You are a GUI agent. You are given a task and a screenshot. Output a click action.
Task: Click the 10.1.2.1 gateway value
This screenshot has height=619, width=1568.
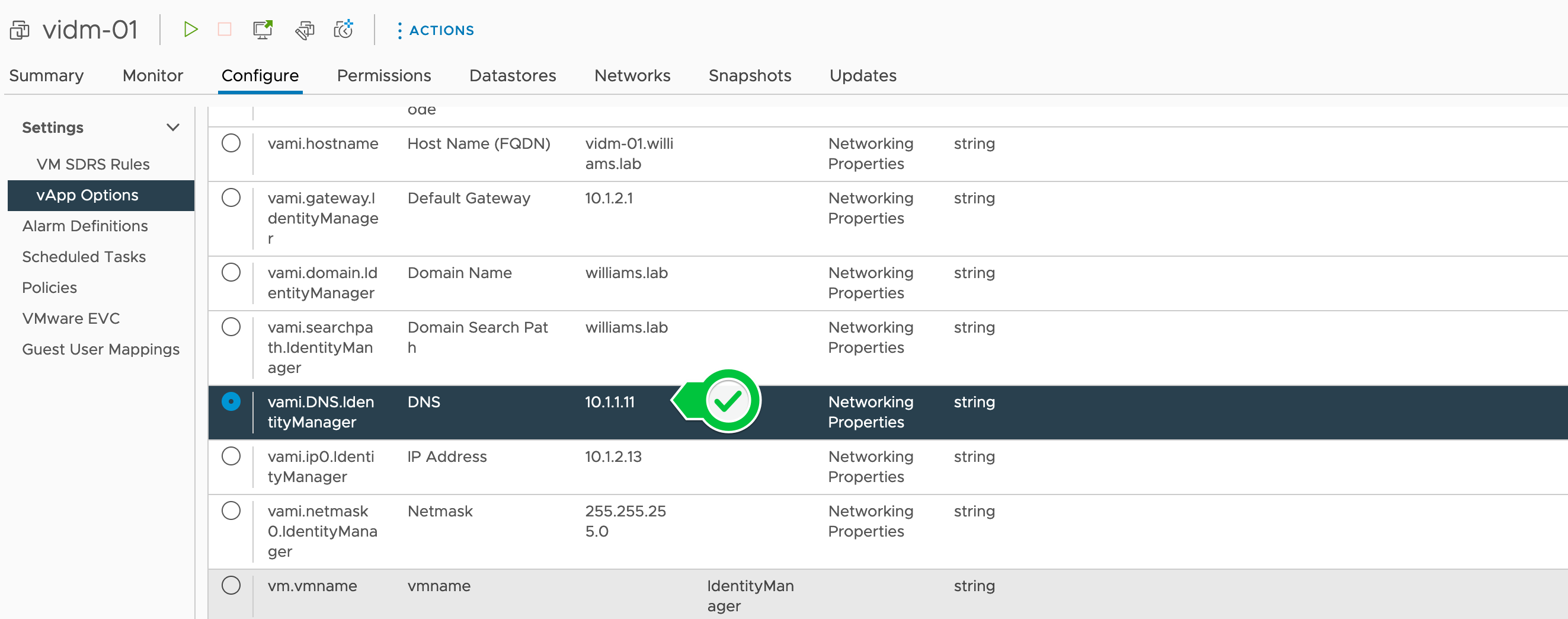click(609, 199)
